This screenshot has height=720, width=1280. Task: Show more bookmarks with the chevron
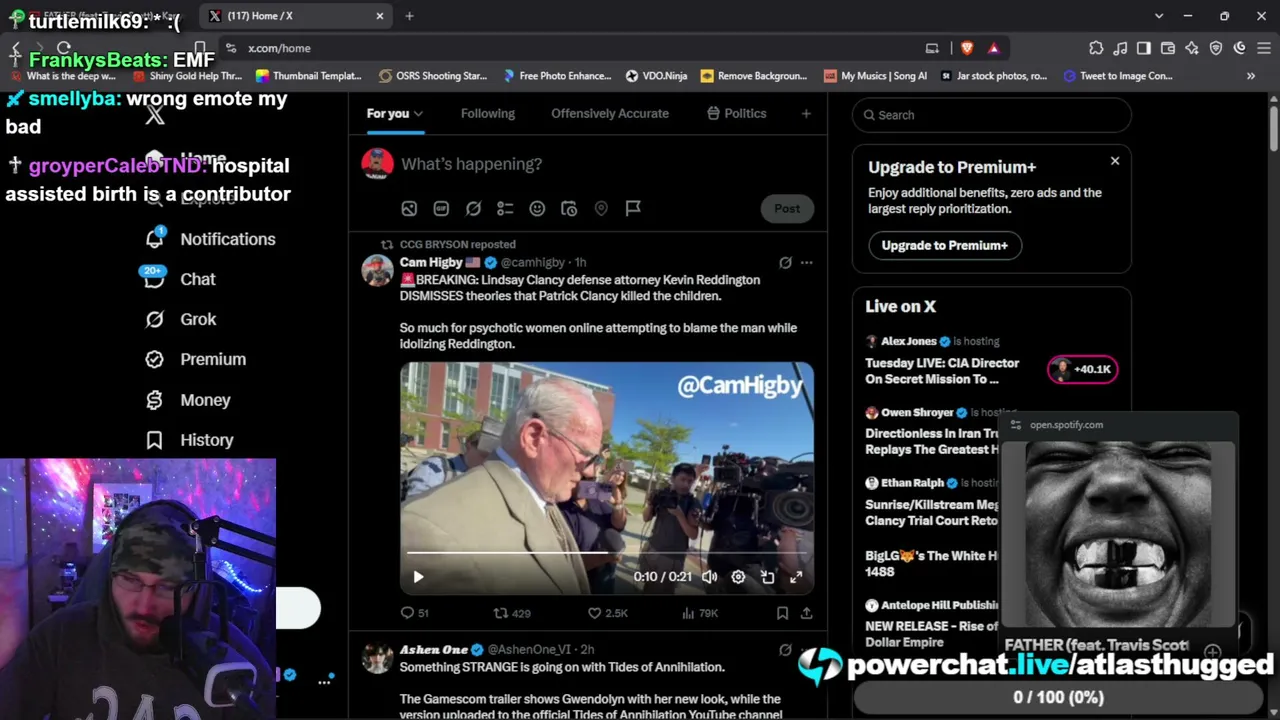pos(1251,76)
